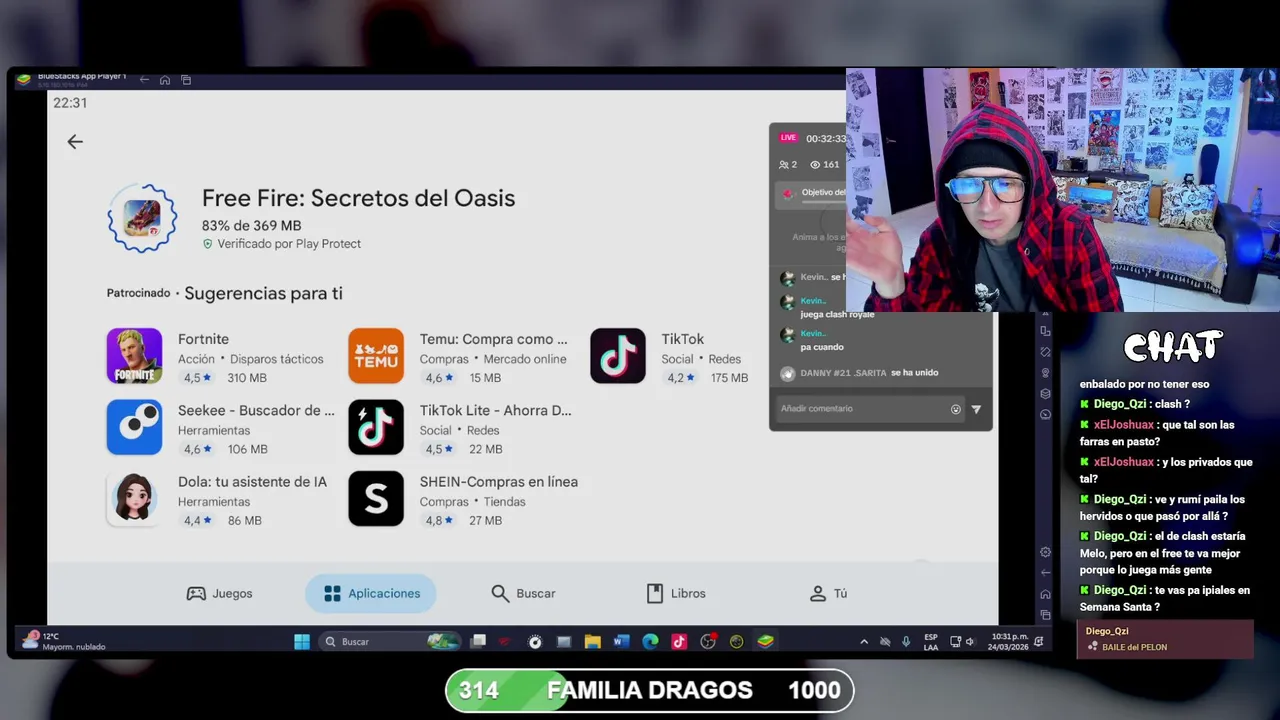Click the viewers eye count 161
This screenshot has width=1280, height=720.
coord(825,165)
